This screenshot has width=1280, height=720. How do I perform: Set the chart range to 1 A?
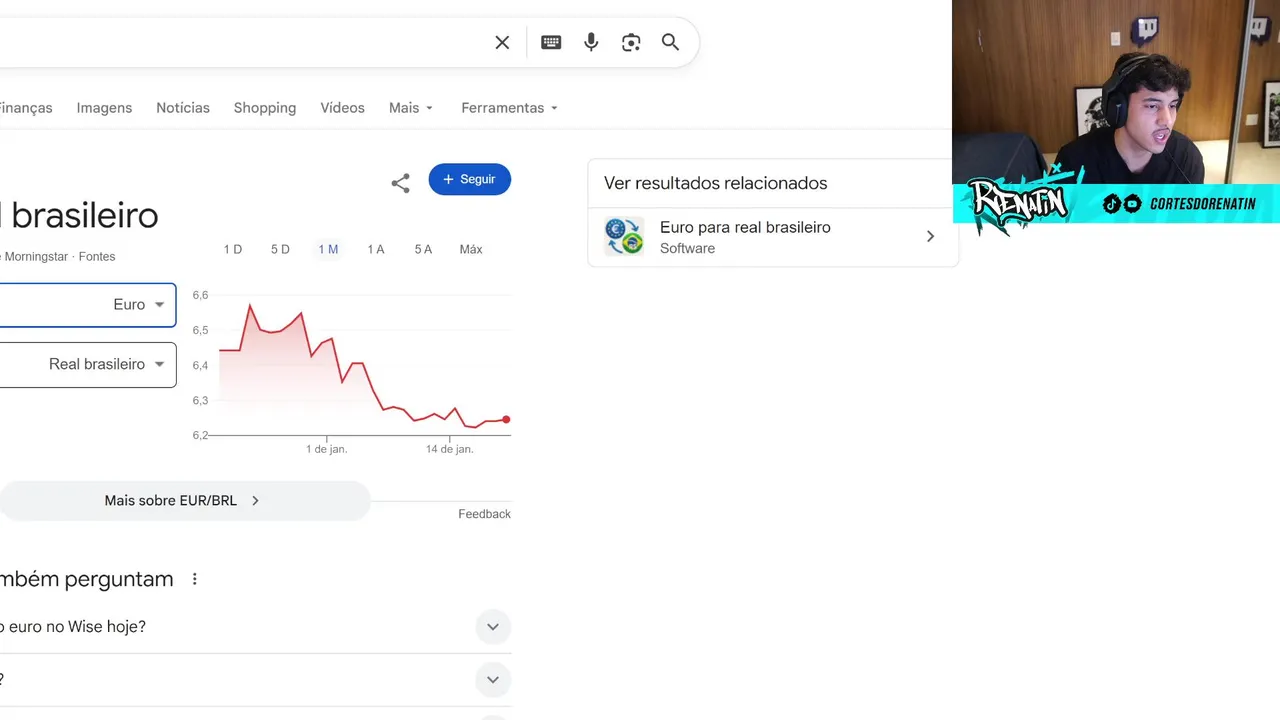(376, 249)
